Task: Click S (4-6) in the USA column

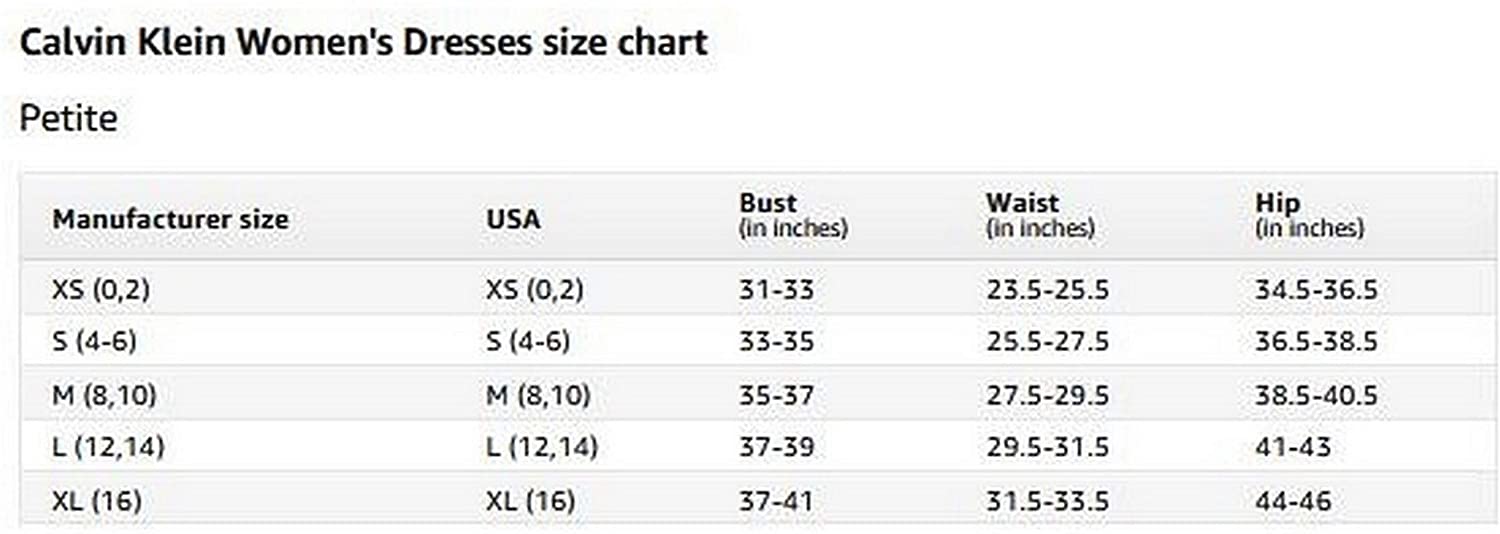Action: click(x=527, y=342)
